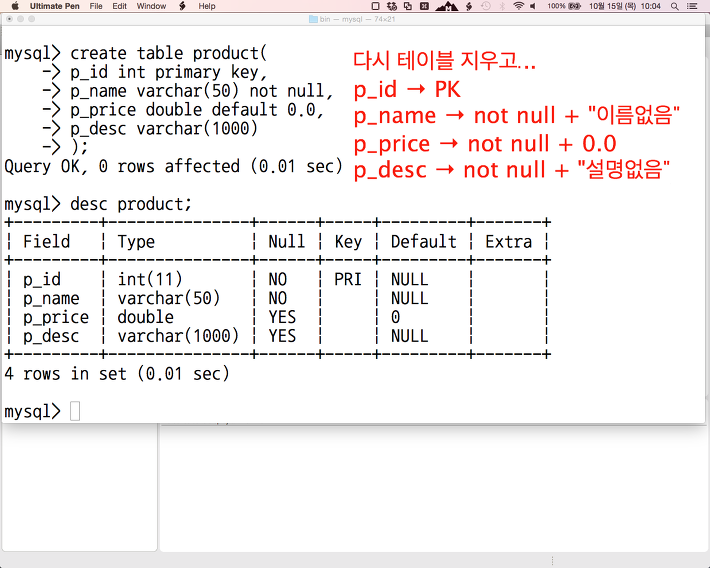Click the 'create table product(' line

point(169,53)
